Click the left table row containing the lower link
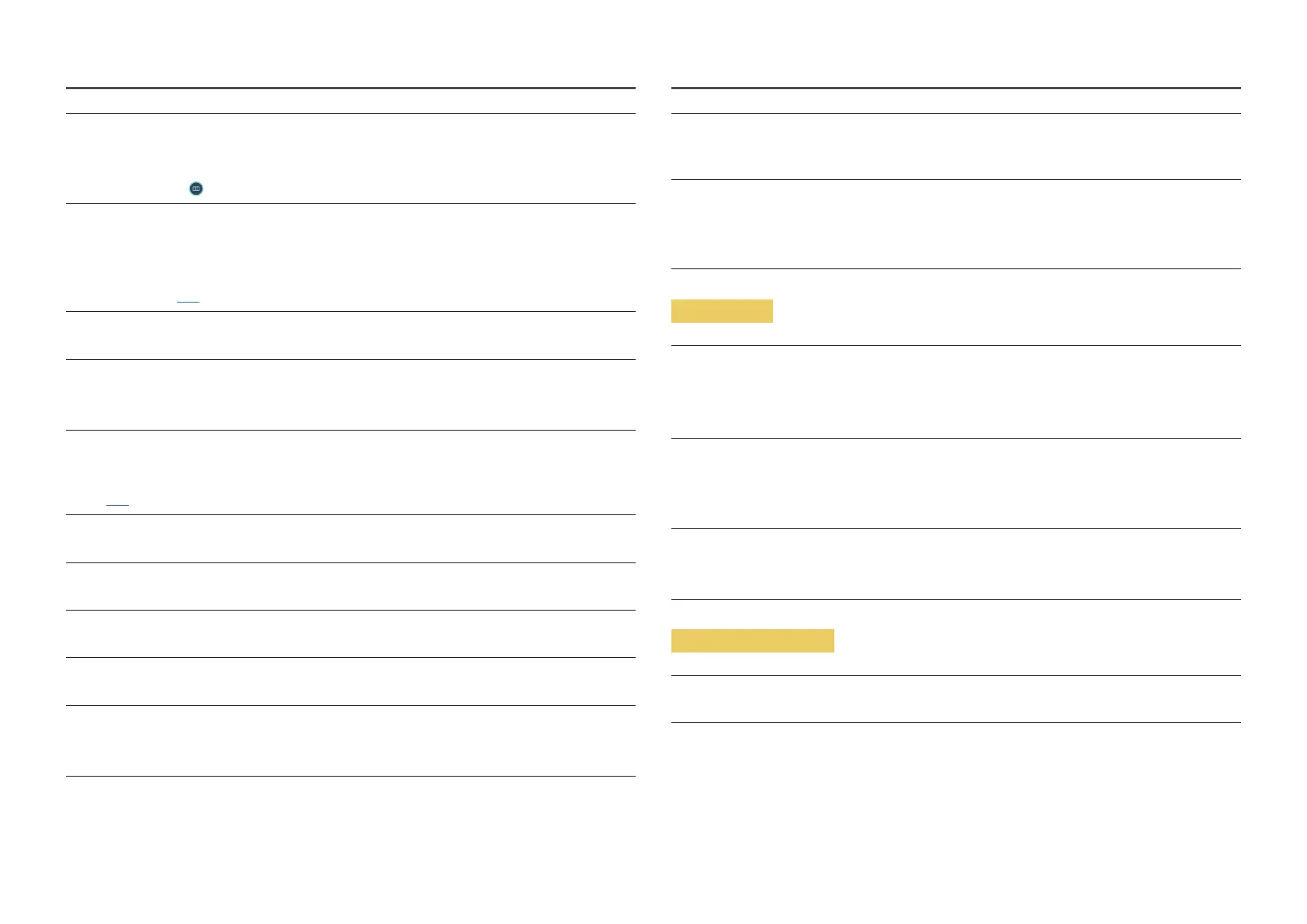Screen dimensions: 1307x924 pos(350,472)
